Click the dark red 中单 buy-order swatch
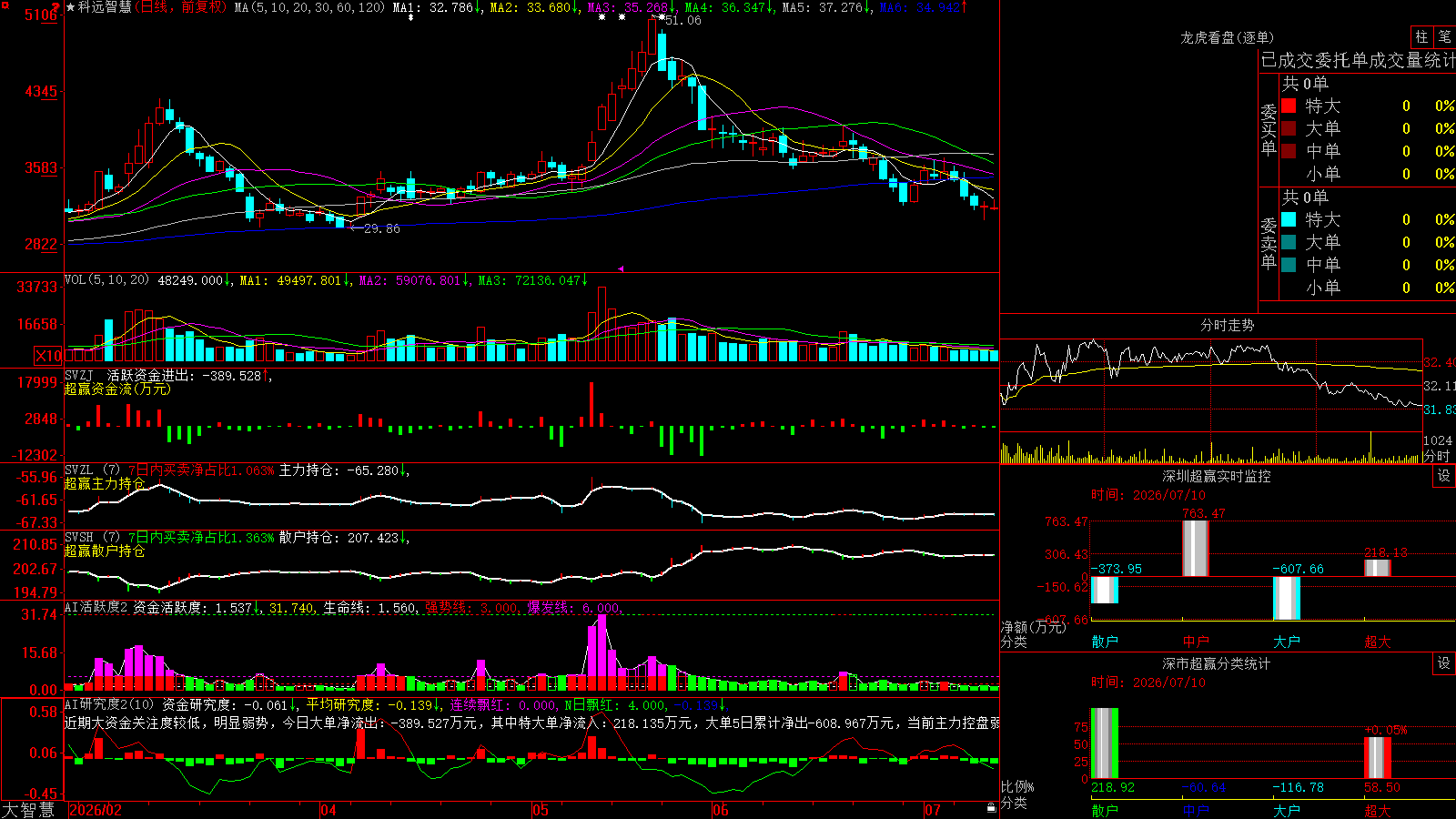1456x819 pixels. click(1289, 151)
